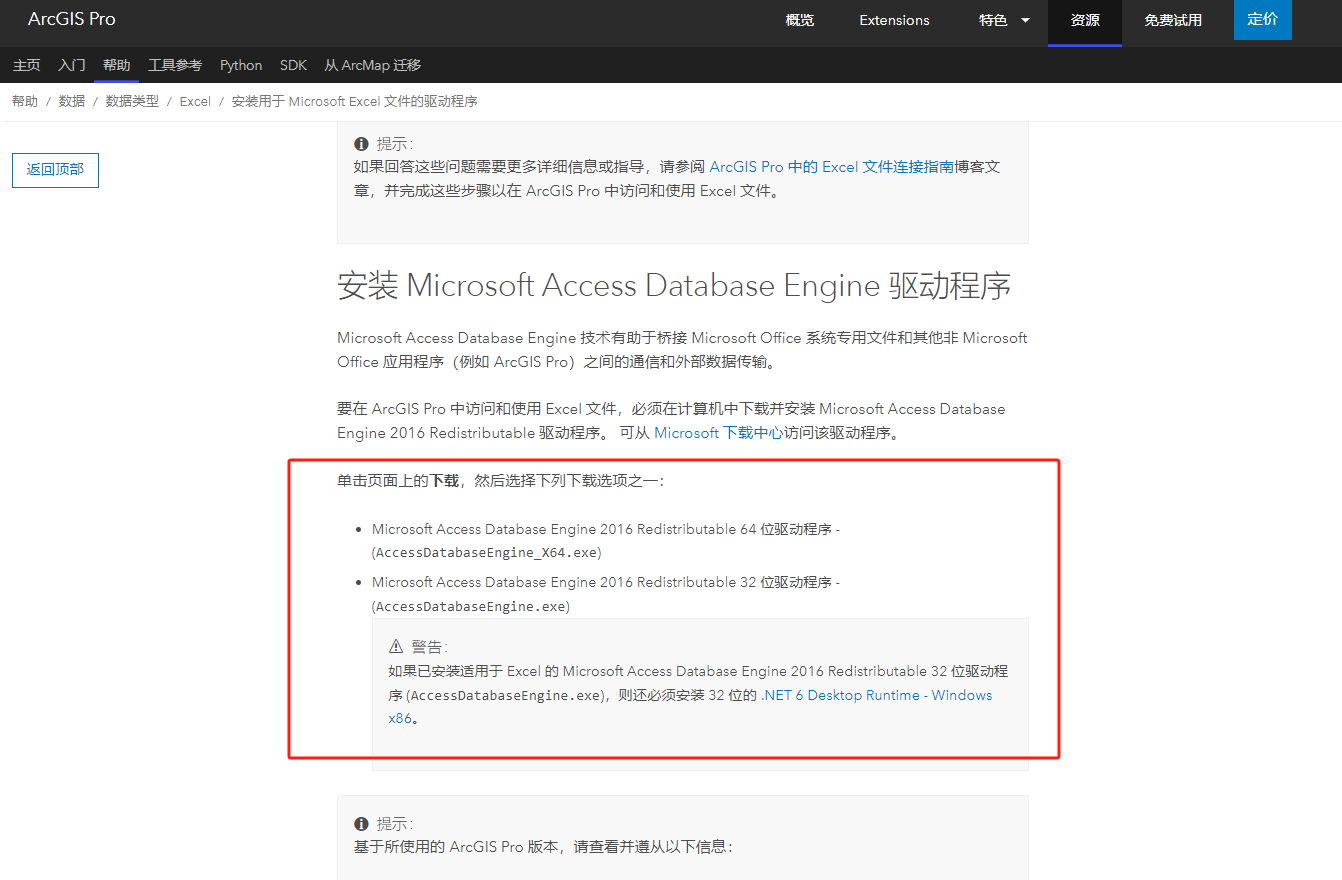Click the text AccessDatabaseEngine_X64.exe

coord(486,553)
